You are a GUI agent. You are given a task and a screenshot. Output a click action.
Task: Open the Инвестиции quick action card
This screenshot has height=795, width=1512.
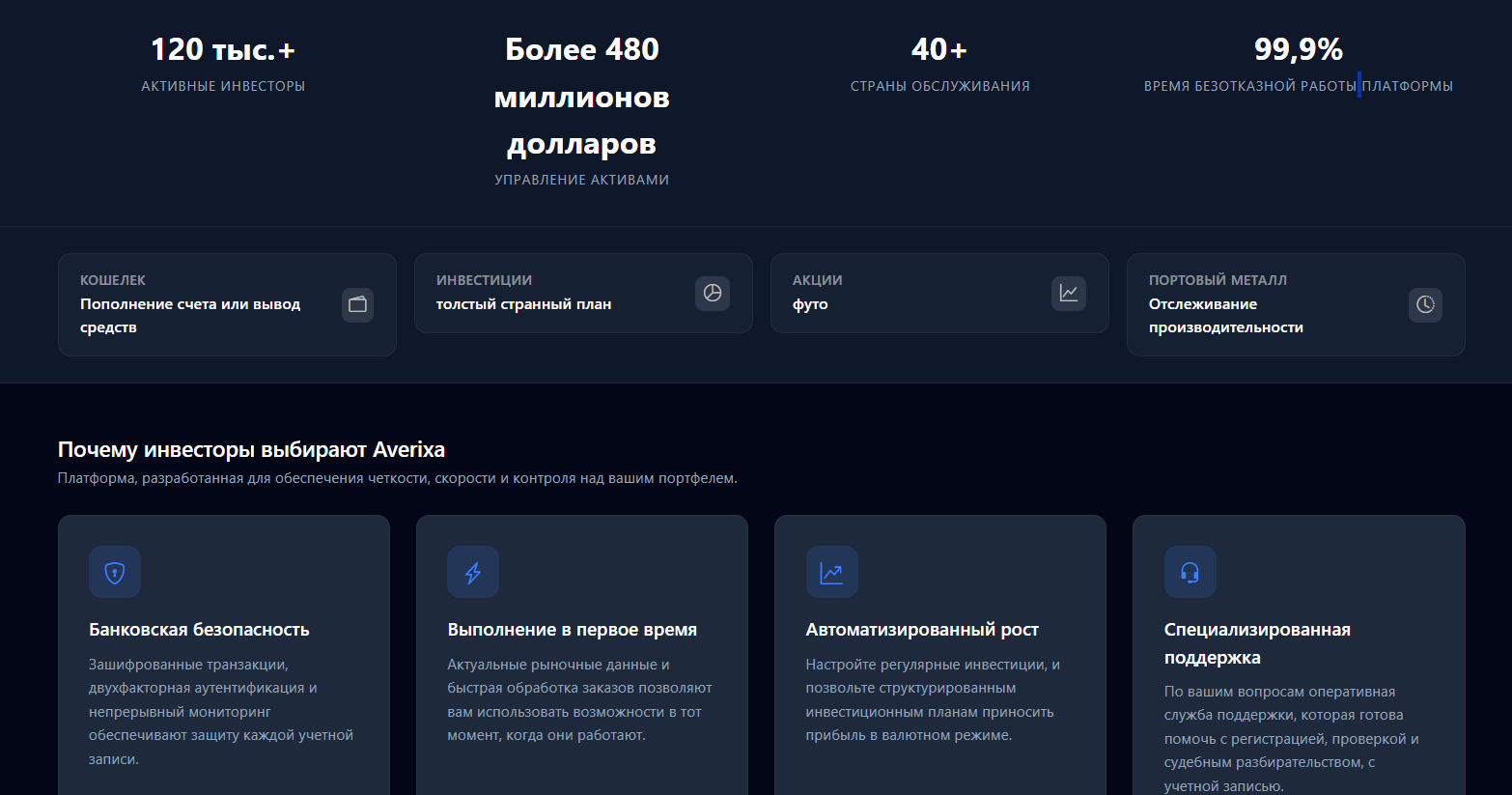click(583, 293)
